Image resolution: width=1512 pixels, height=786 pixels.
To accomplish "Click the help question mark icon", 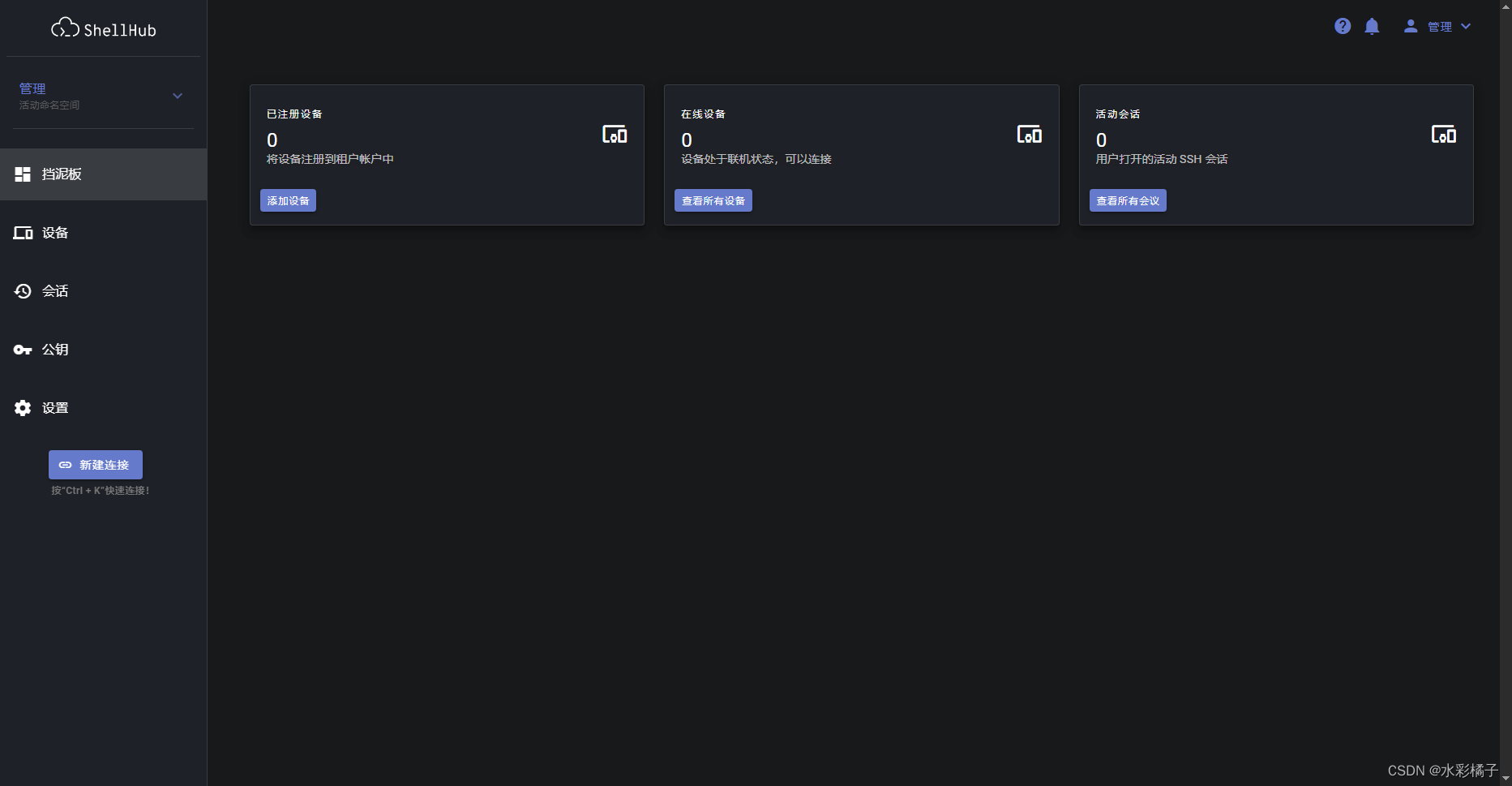I will (x=1342, y=25).
